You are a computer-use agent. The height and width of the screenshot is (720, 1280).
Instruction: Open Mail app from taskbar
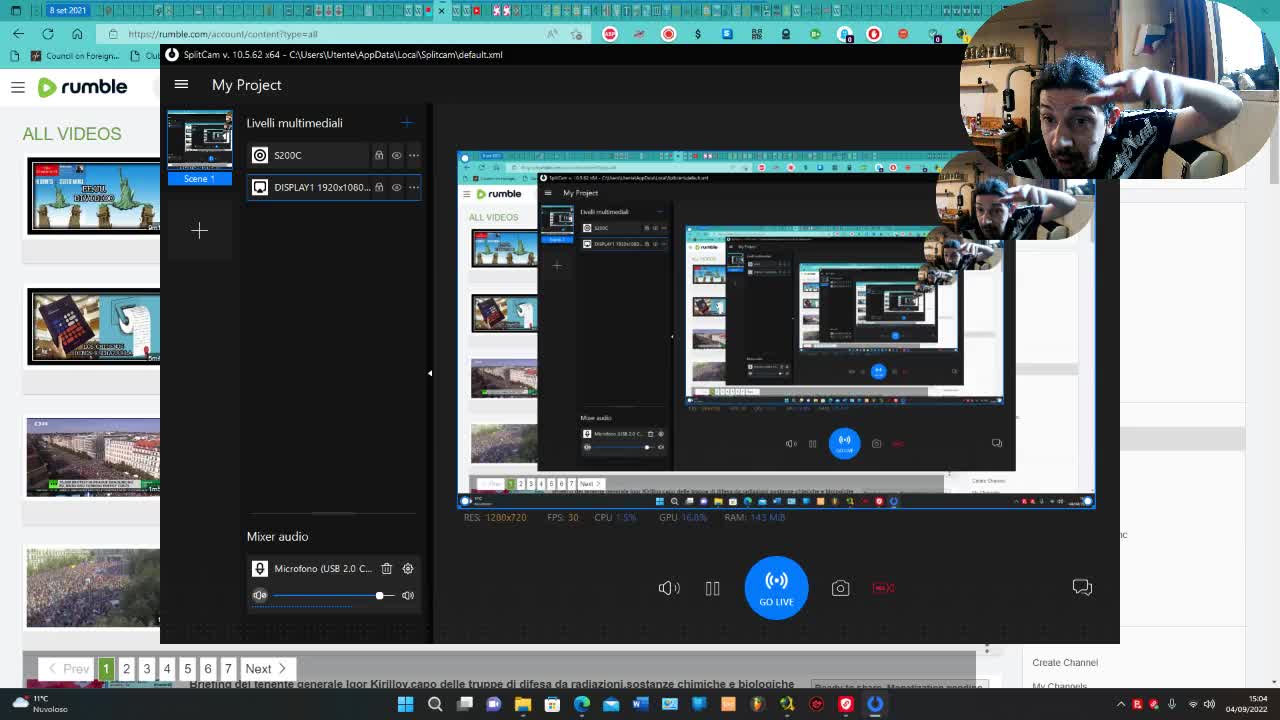pyautogui.click(x=611, y=704)
